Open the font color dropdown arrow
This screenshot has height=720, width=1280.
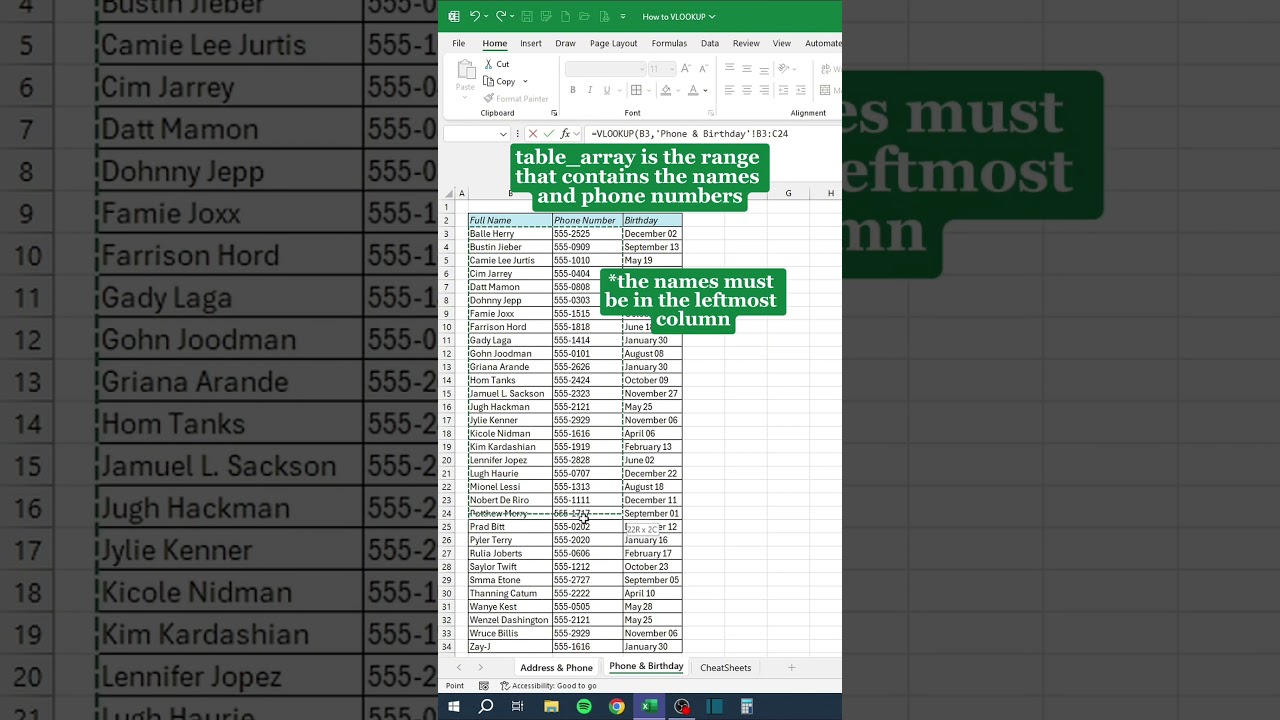point(706,90)
